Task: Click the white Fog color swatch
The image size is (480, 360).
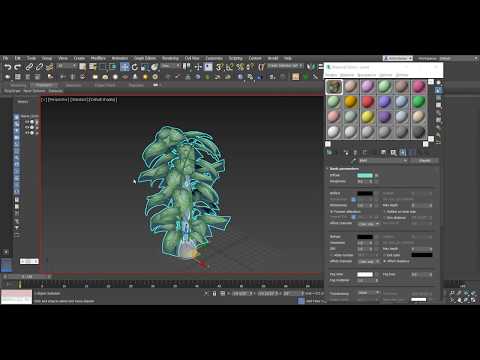Action: 365,274
